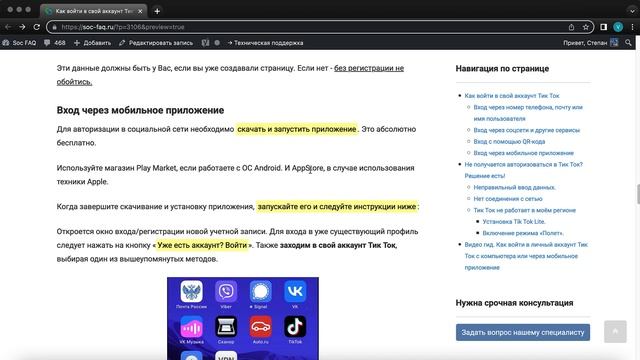Open Техническая поддержка admin bar item
The width and height of the screenshot is (640, 360).
click(x=265, y=42)
